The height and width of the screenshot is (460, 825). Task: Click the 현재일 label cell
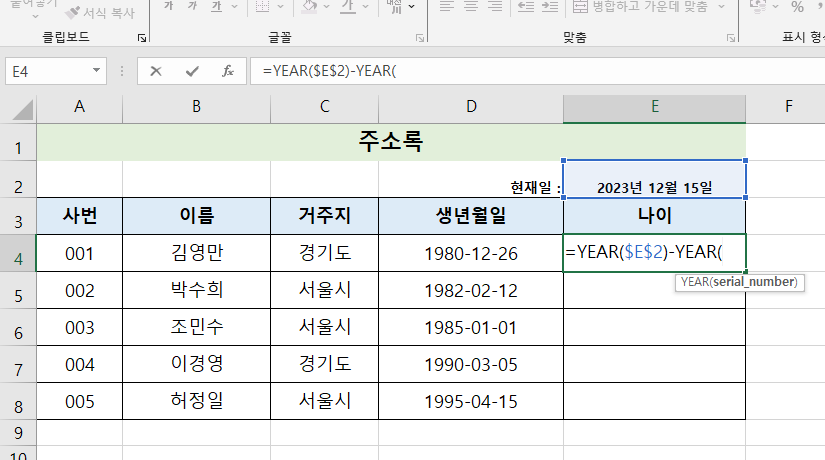point(471,180)
